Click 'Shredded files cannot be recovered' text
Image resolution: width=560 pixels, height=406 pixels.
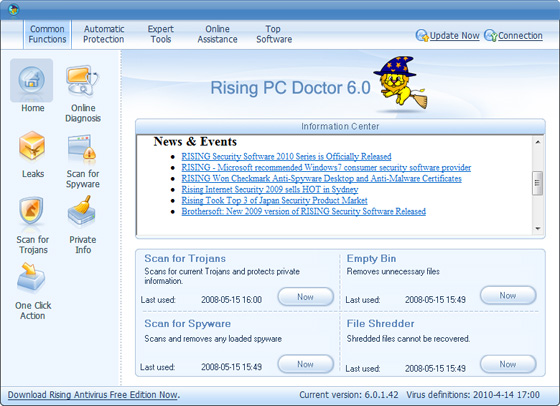[x=408, y=339]
